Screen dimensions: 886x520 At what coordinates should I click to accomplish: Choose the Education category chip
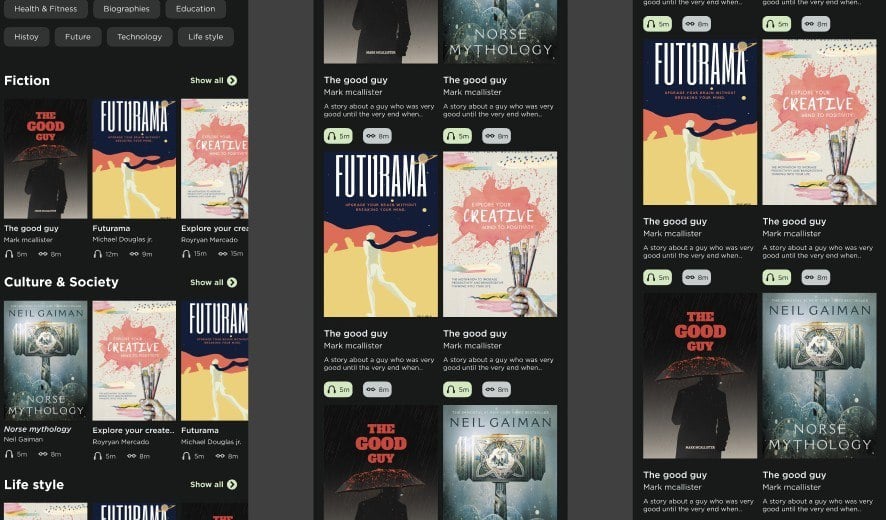(196, 8)
